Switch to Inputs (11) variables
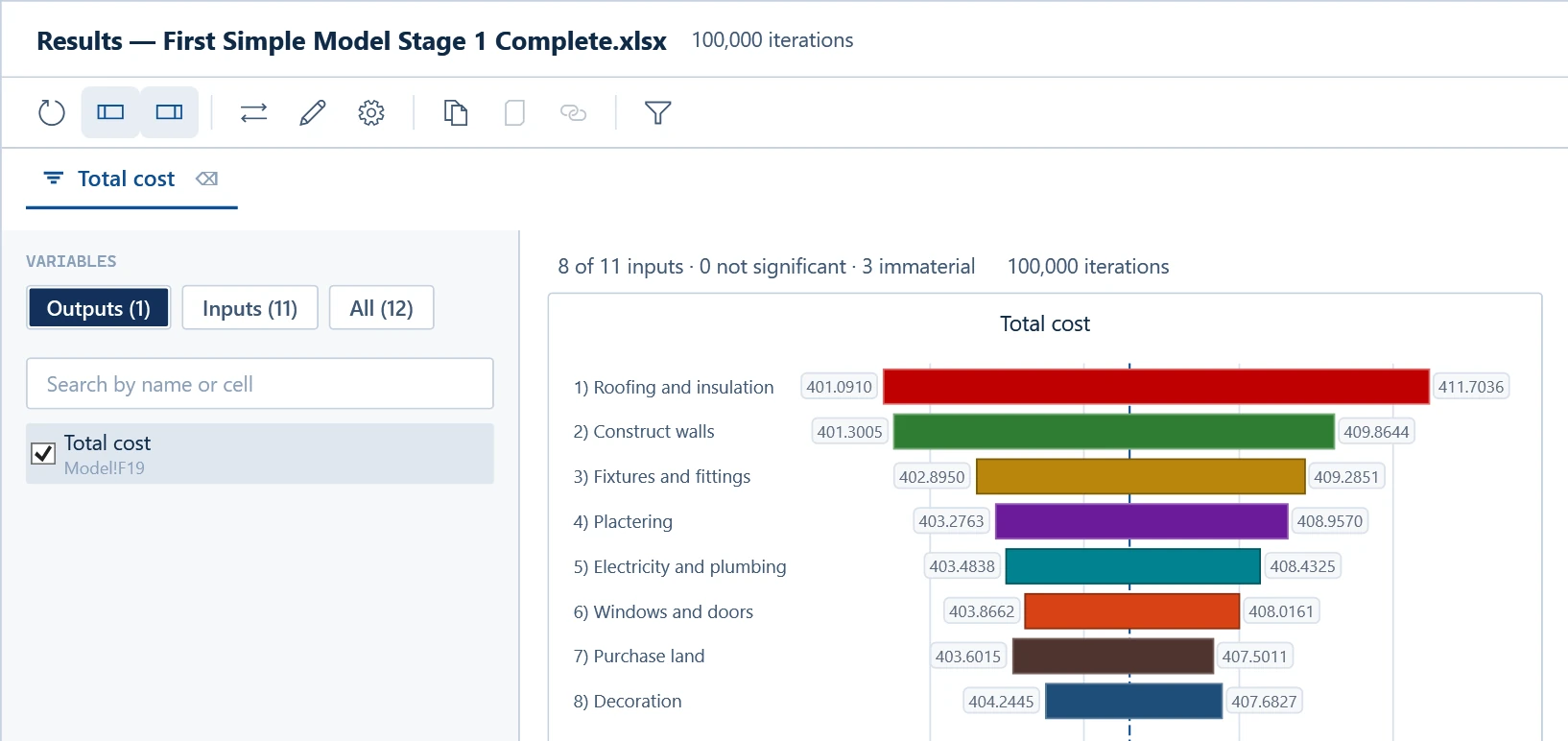This screenshot has width=1568, height=741. (249, 308)
